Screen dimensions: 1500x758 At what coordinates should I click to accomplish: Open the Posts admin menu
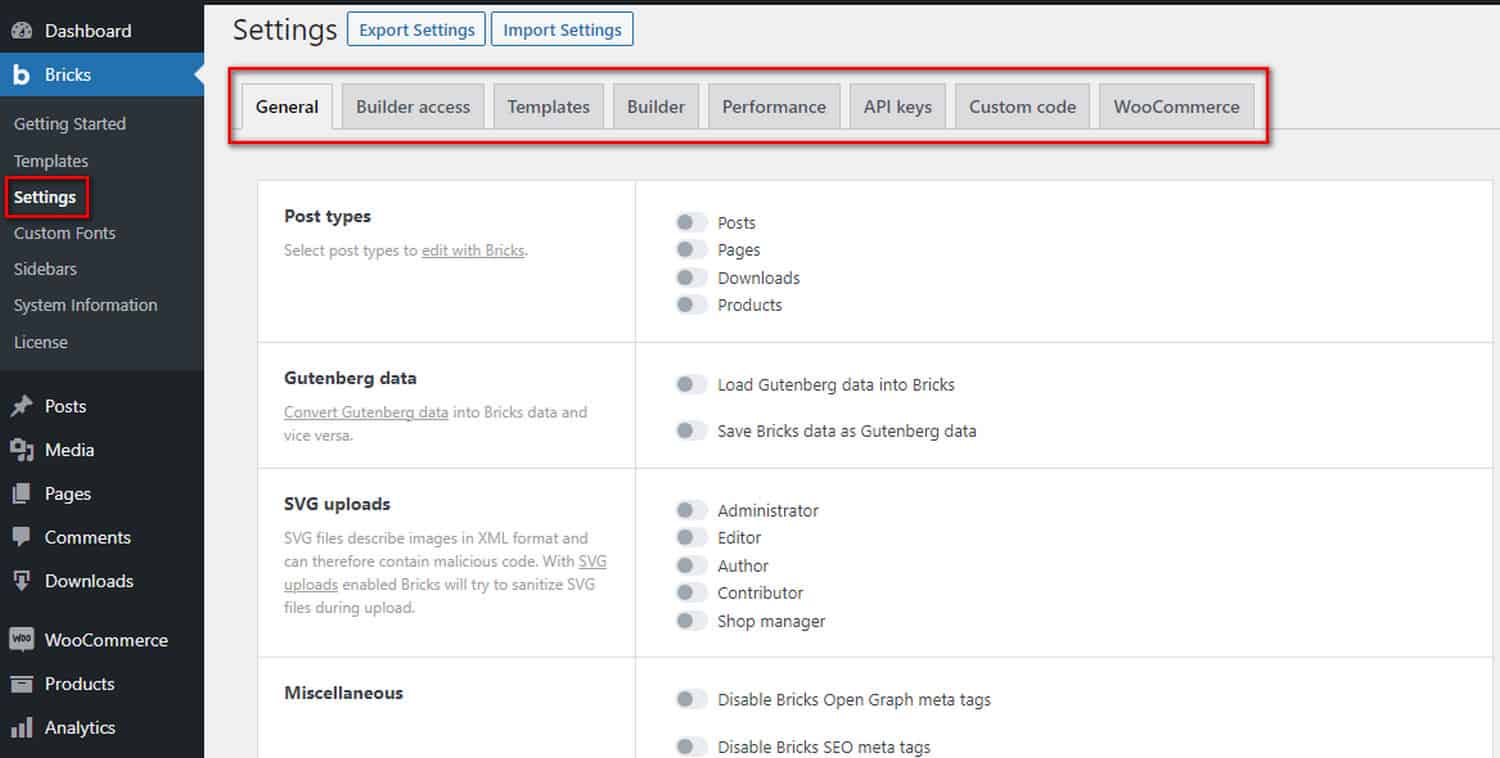pos(102,406)
